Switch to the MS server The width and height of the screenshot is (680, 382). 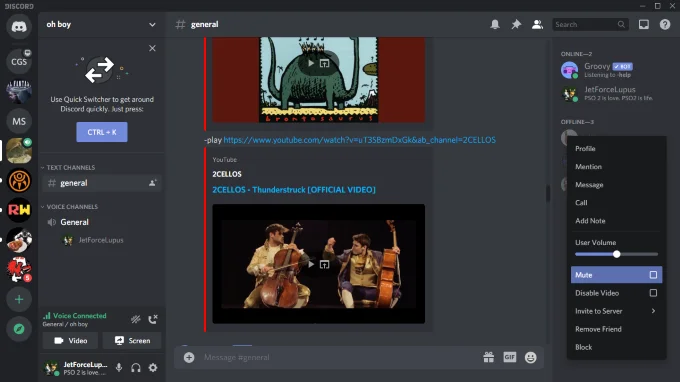(19, 121)
